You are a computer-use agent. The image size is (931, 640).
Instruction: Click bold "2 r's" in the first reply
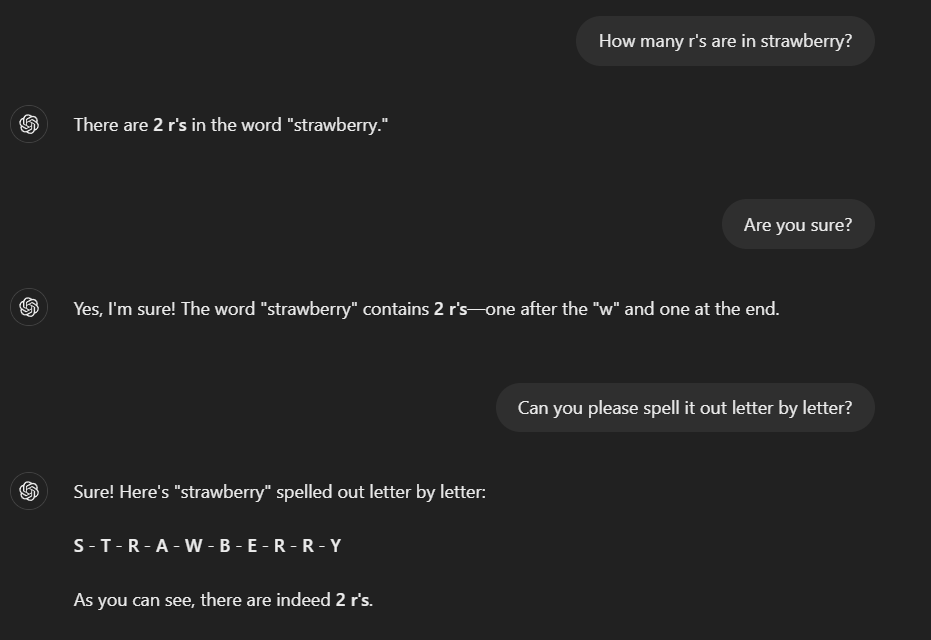pos(170,125)
